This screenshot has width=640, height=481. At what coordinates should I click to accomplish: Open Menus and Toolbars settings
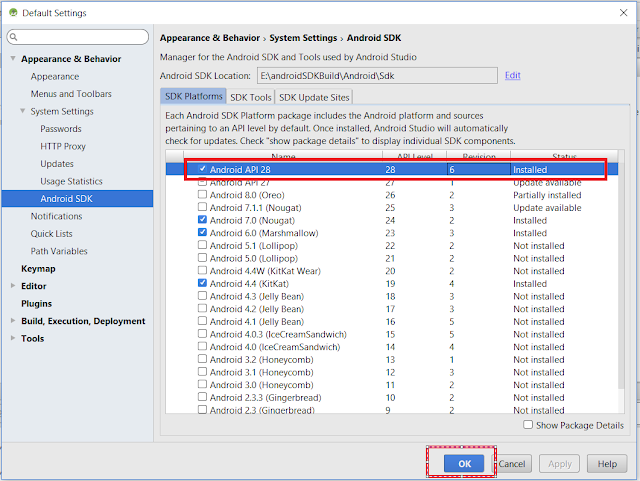click(71, 94)
